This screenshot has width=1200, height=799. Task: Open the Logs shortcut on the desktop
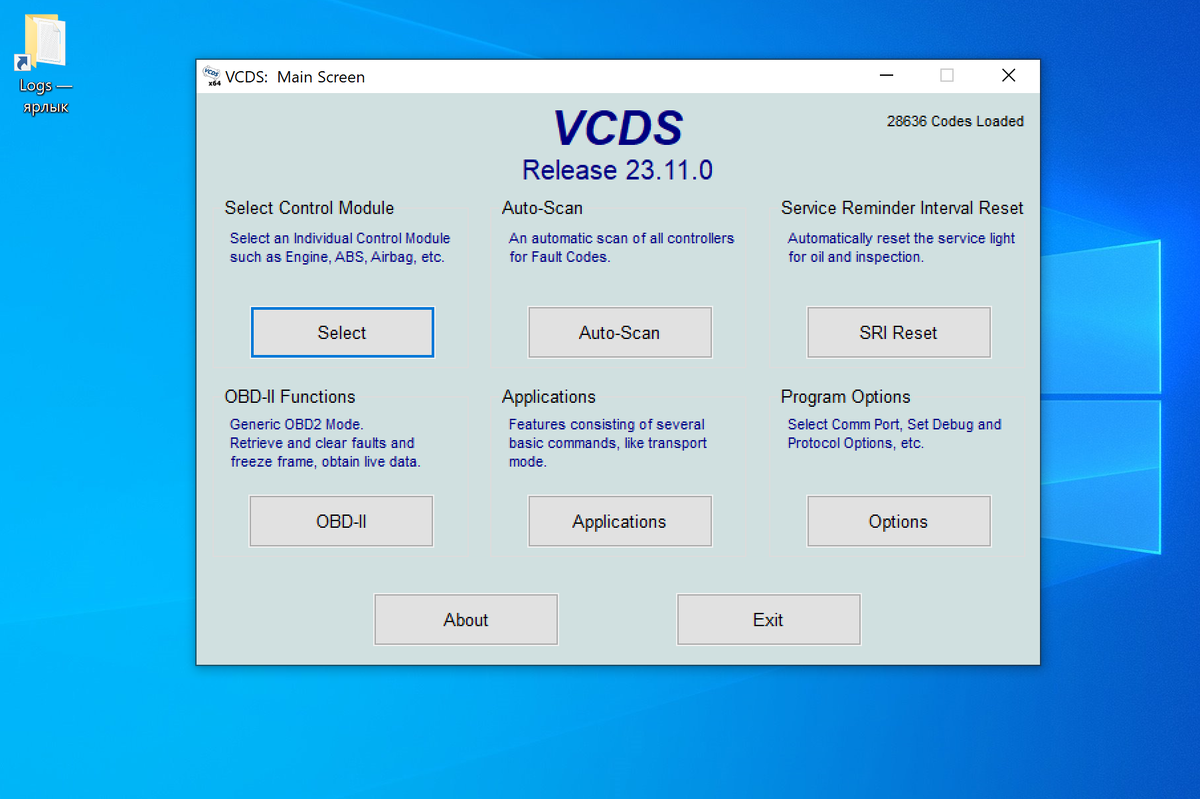[x=42, y=40]
